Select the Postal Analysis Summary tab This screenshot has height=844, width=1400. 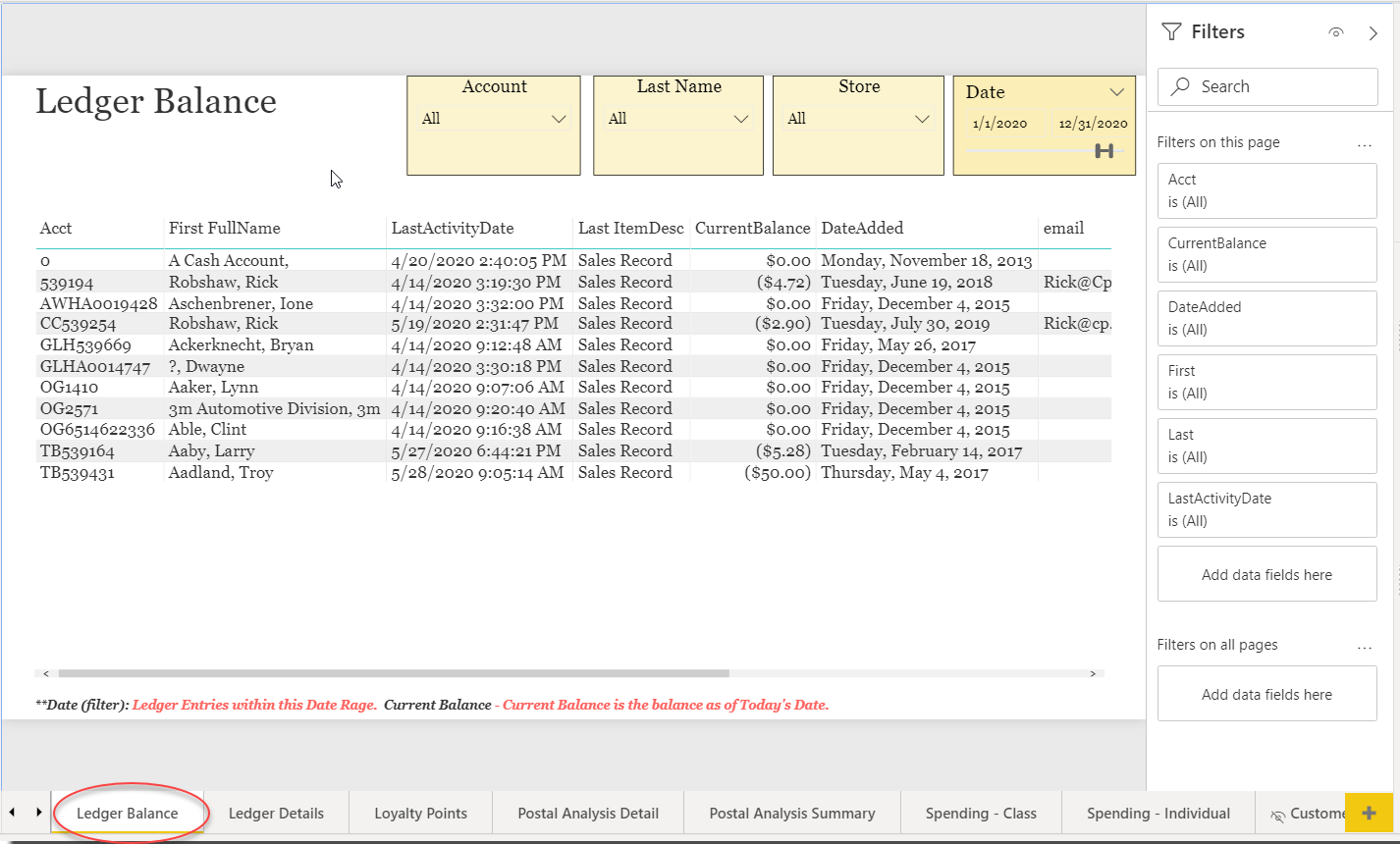click(791, 813)
